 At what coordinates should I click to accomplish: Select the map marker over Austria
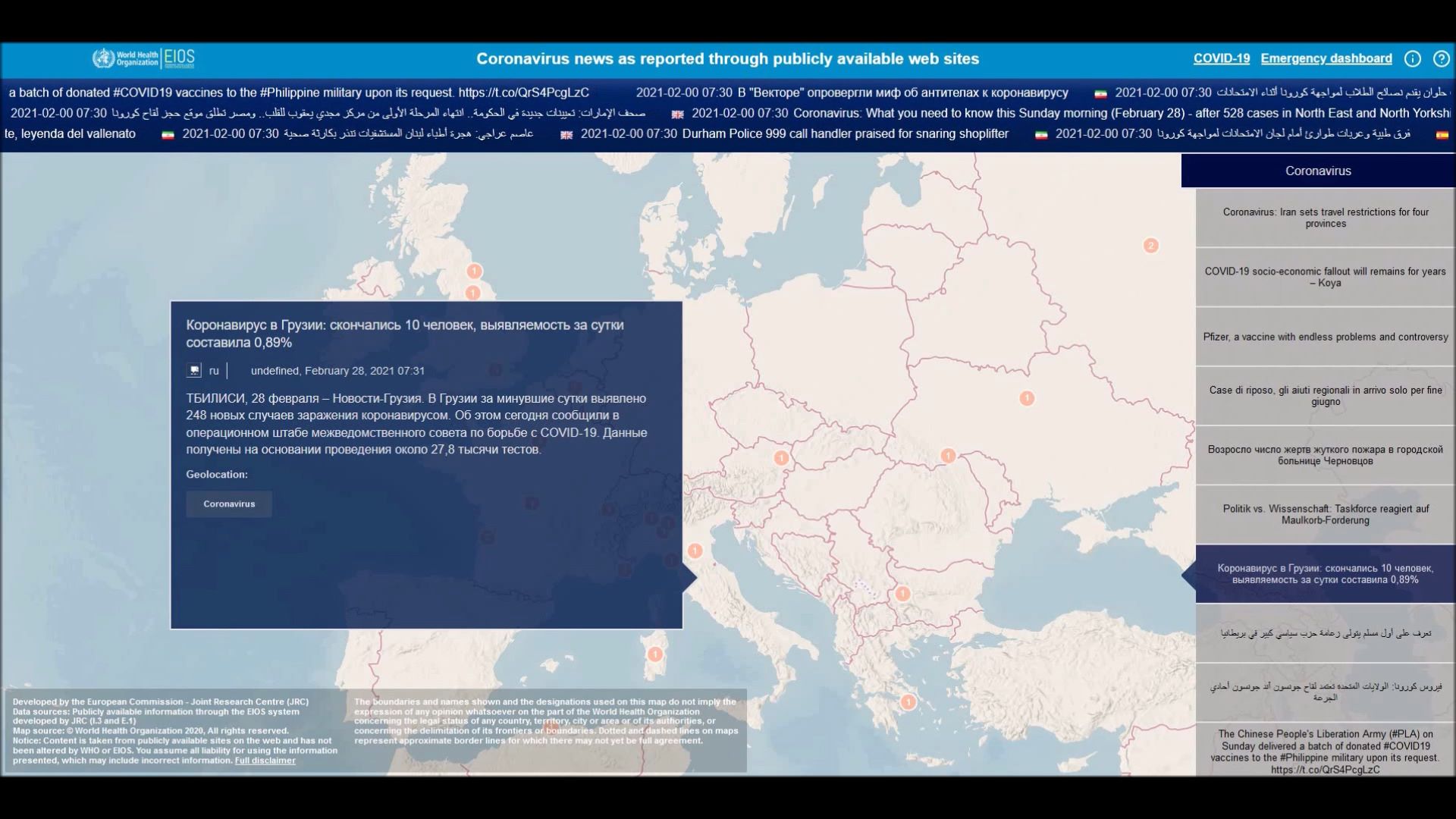[x=781, y=458]
